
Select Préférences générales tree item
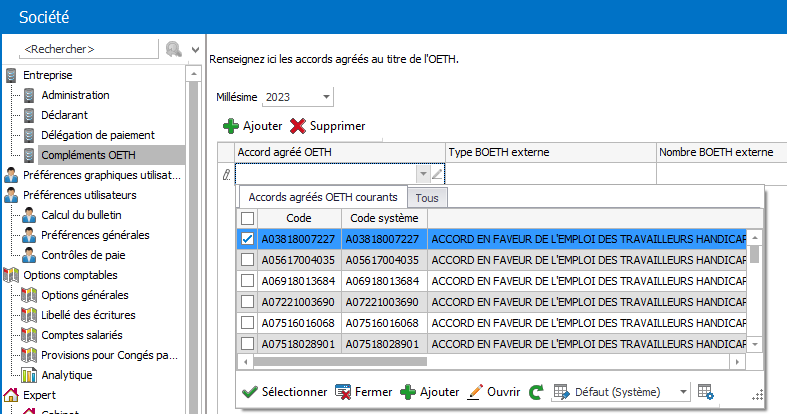[x=95, y=235]
